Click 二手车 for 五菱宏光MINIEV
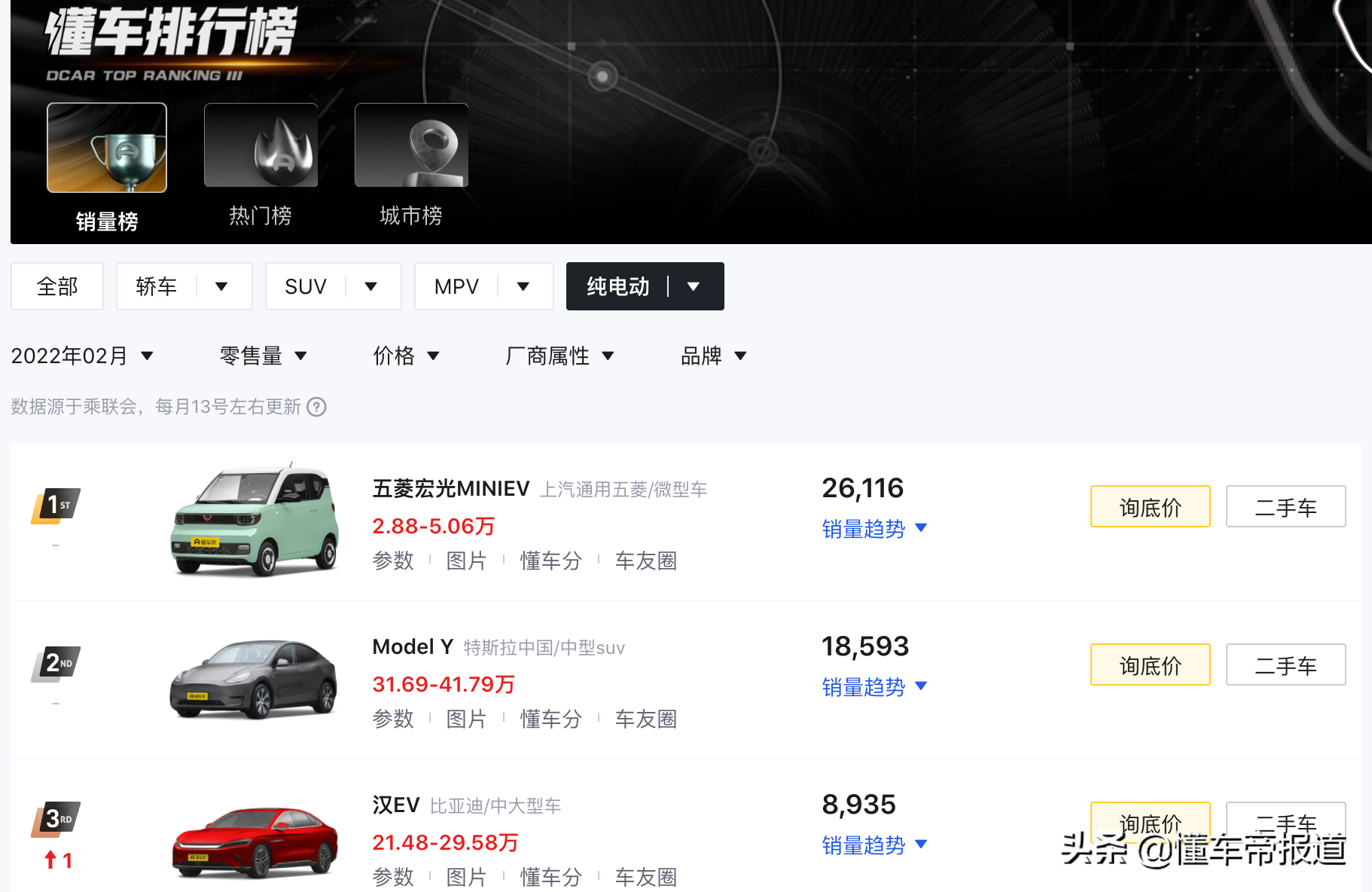1372x892 pixels. 1286,506
